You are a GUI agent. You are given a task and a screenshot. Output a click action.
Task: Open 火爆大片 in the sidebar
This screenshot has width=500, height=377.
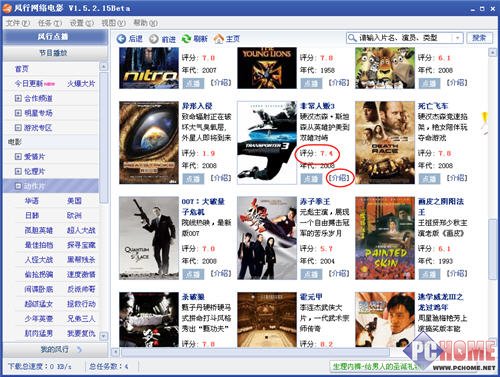[x=81, y=84]
